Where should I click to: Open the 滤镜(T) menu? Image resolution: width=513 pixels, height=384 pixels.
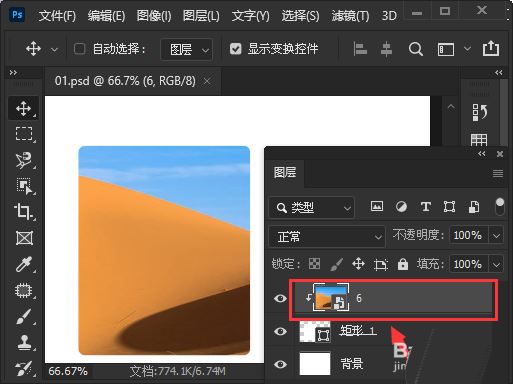click(x=350, y=16)
